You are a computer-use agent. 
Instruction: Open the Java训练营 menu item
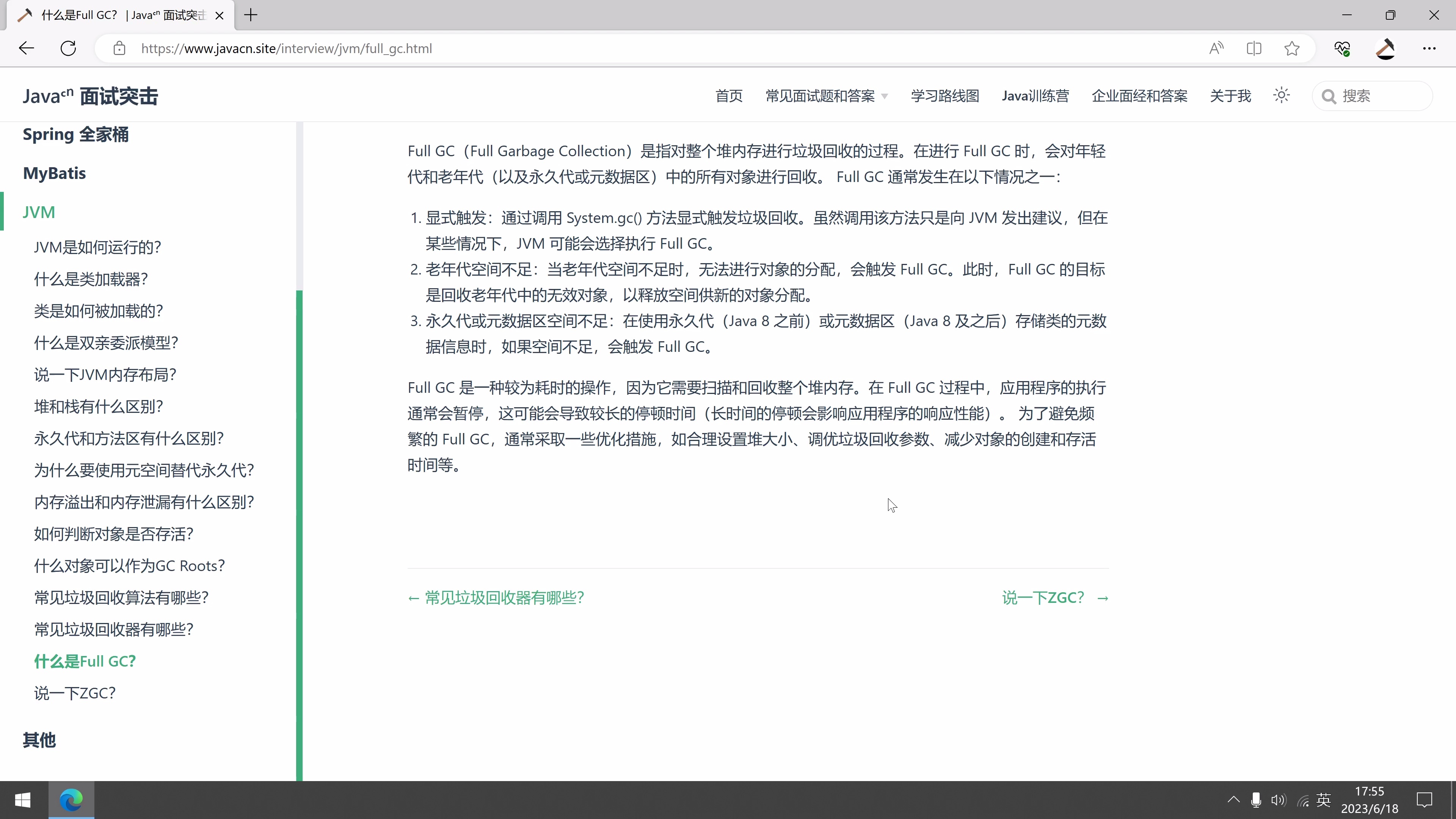pyautogui.click(x=1035, y=96)
